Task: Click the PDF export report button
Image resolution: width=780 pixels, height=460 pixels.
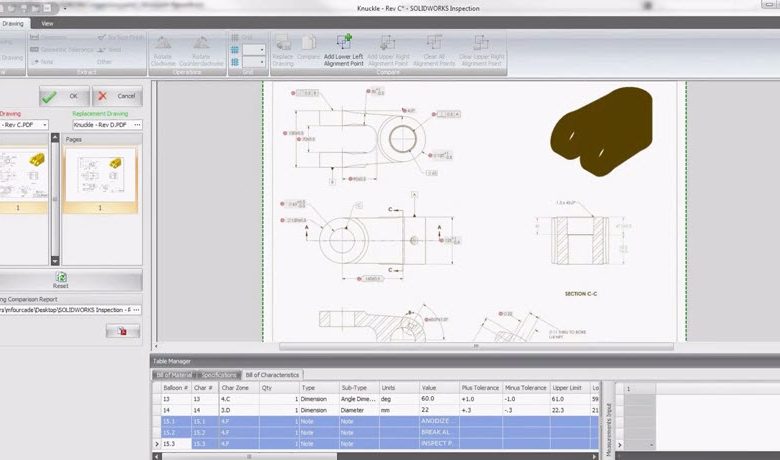Action: (123, 331)
